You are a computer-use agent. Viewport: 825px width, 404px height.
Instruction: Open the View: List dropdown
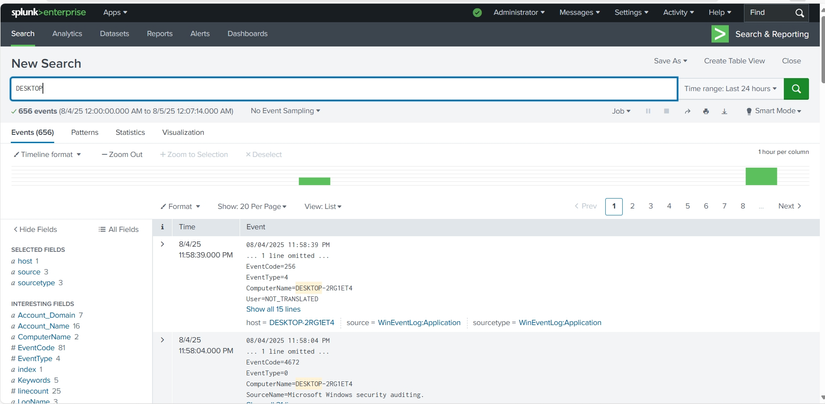[x=323, y=207]
